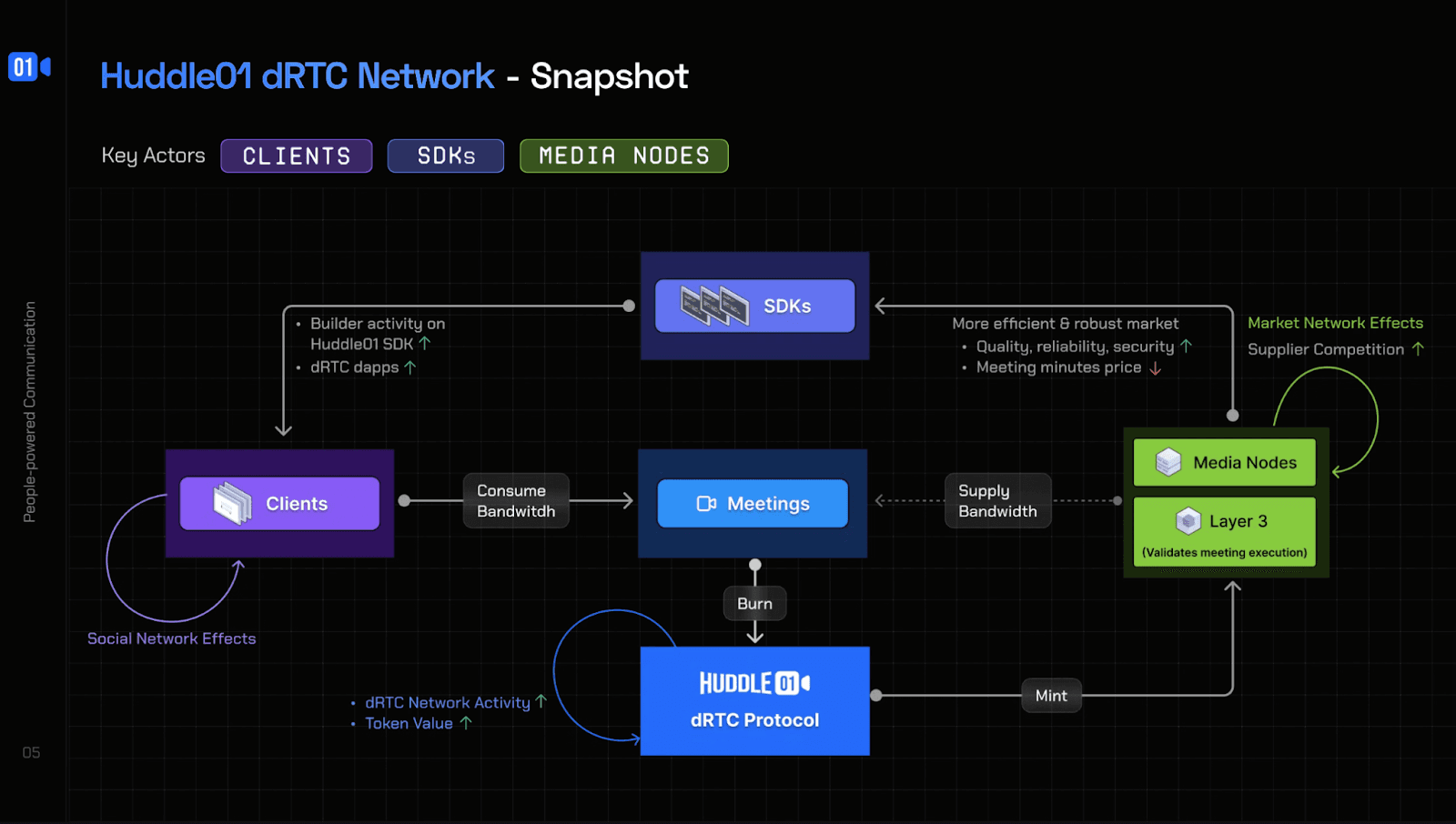Click the Token Value bullet
This screenshot has width=1456, height=824.
[x=409, y=723]
